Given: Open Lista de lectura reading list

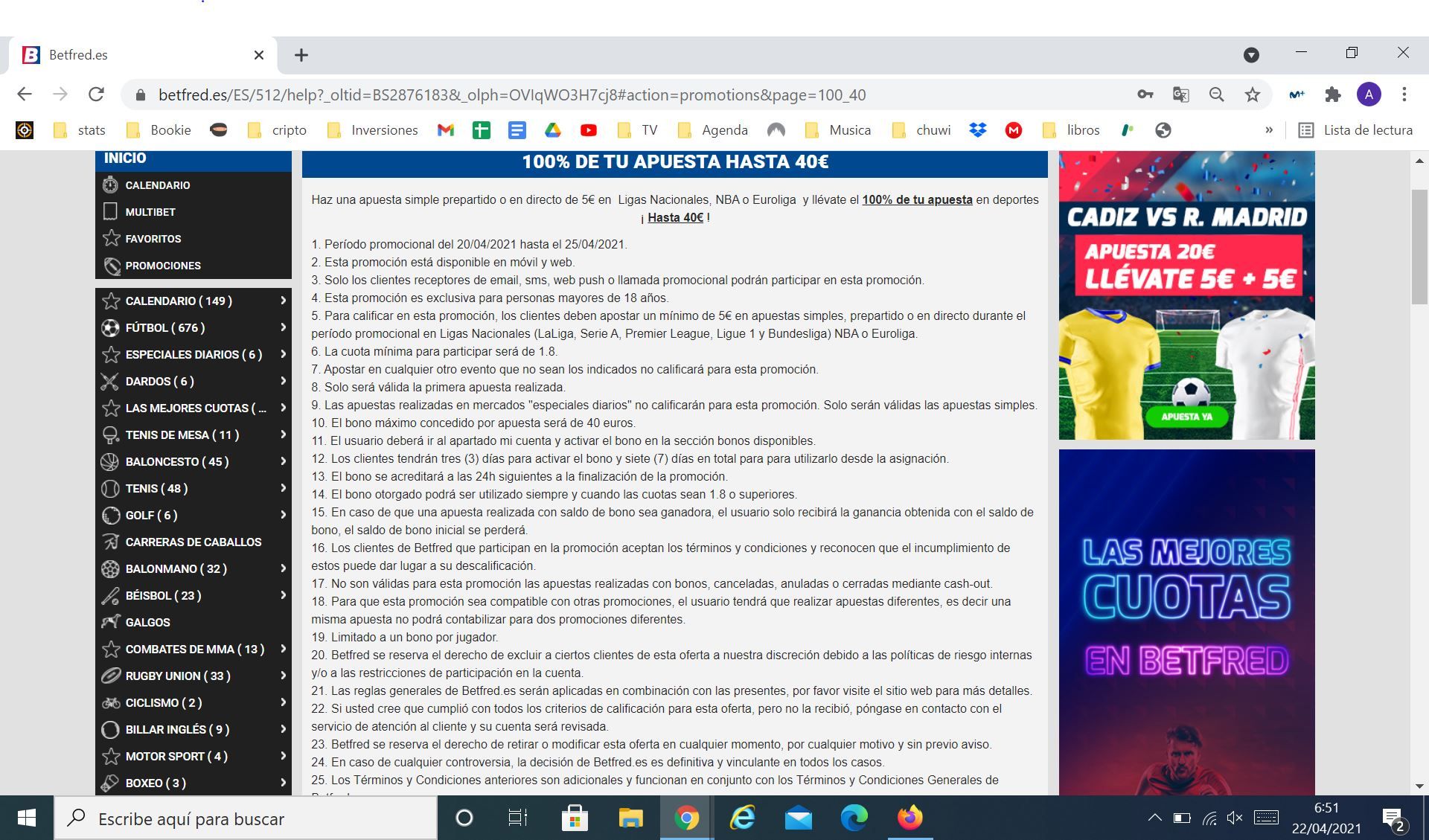Looking at the screenshot, I should 1355,130.
